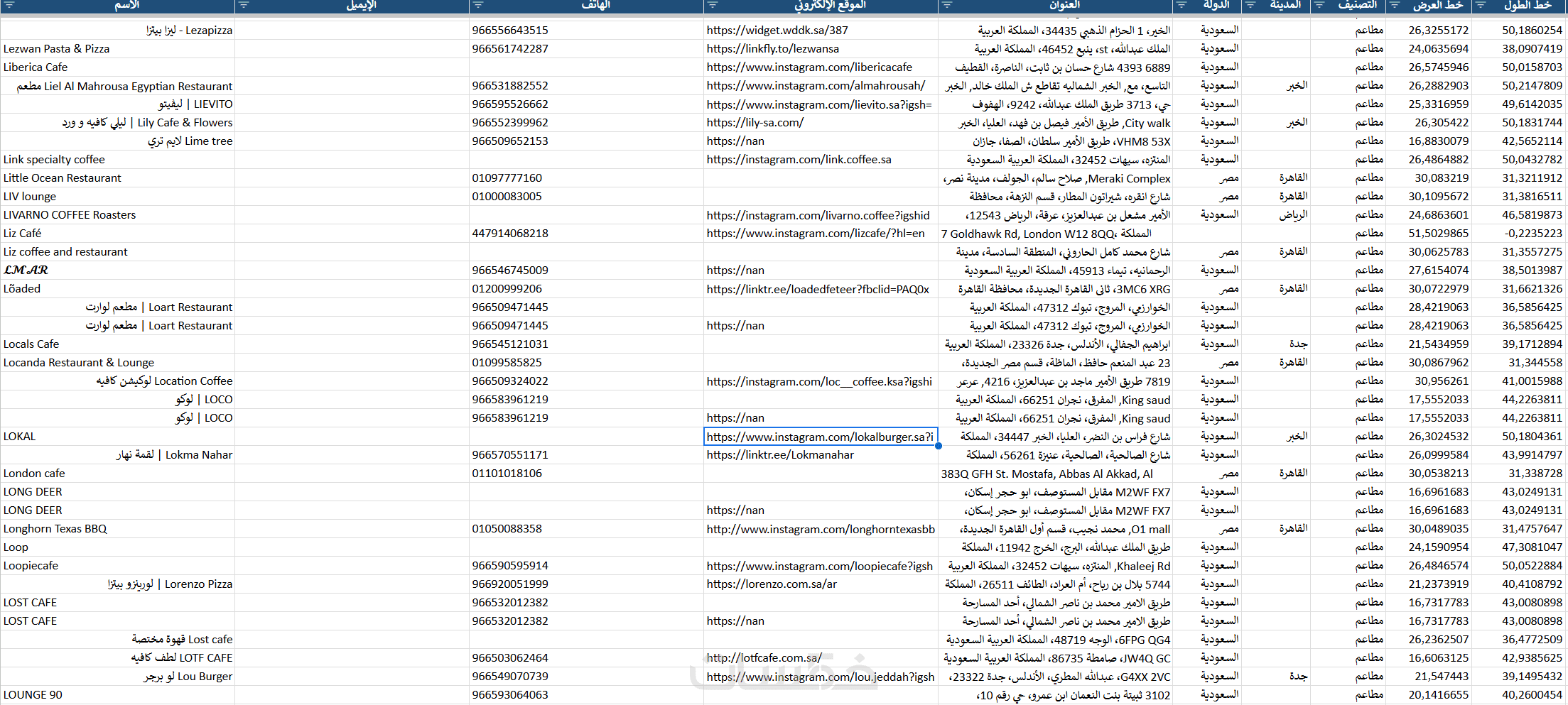Open the longhorntexasbb Instagram link
This screenshot has height=705, width=1568.
[x=821, y=529]
